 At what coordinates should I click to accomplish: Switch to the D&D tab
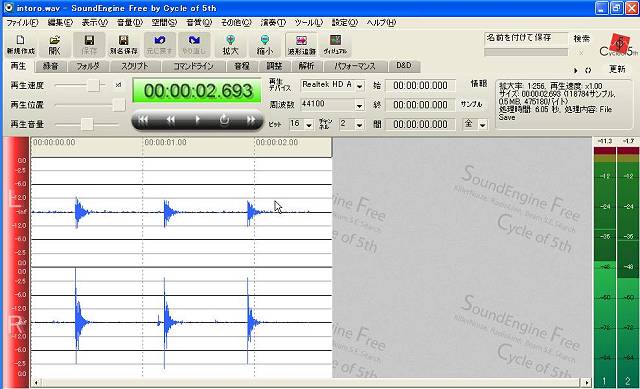coord(404,66)
